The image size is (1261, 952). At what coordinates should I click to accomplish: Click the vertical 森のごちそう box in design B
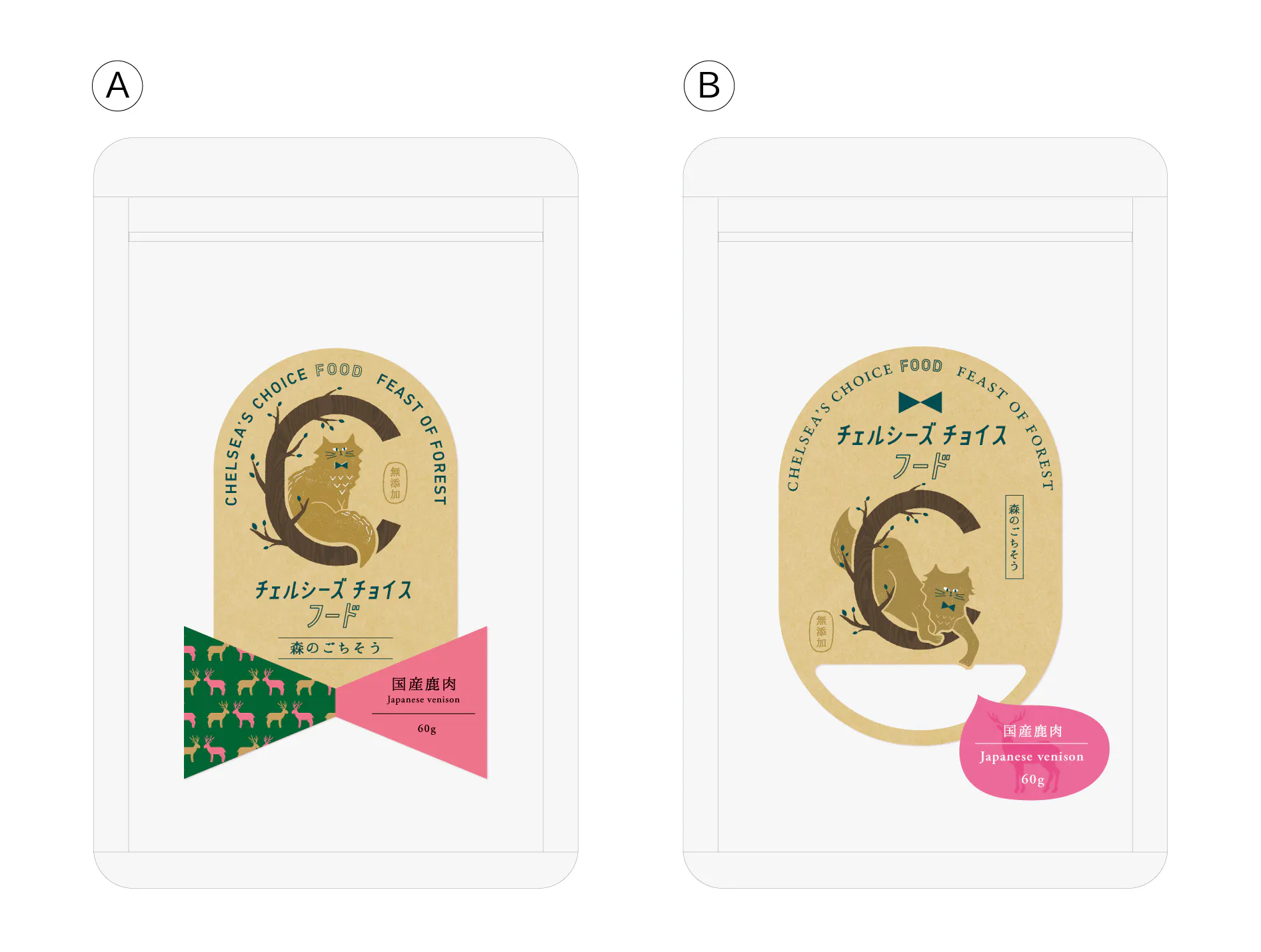tap(1014, 537)
